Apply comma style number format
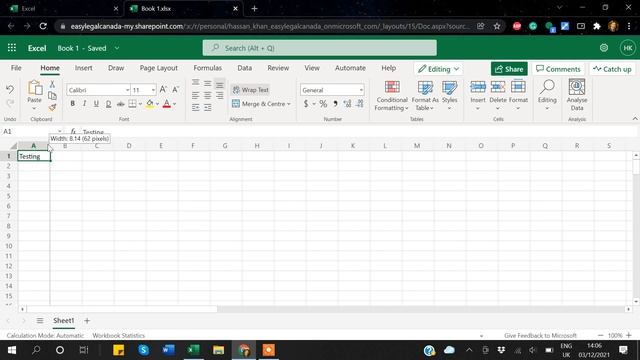Image resolution: width=640 pixels, height=360 pixels. (x=335, y=104)
